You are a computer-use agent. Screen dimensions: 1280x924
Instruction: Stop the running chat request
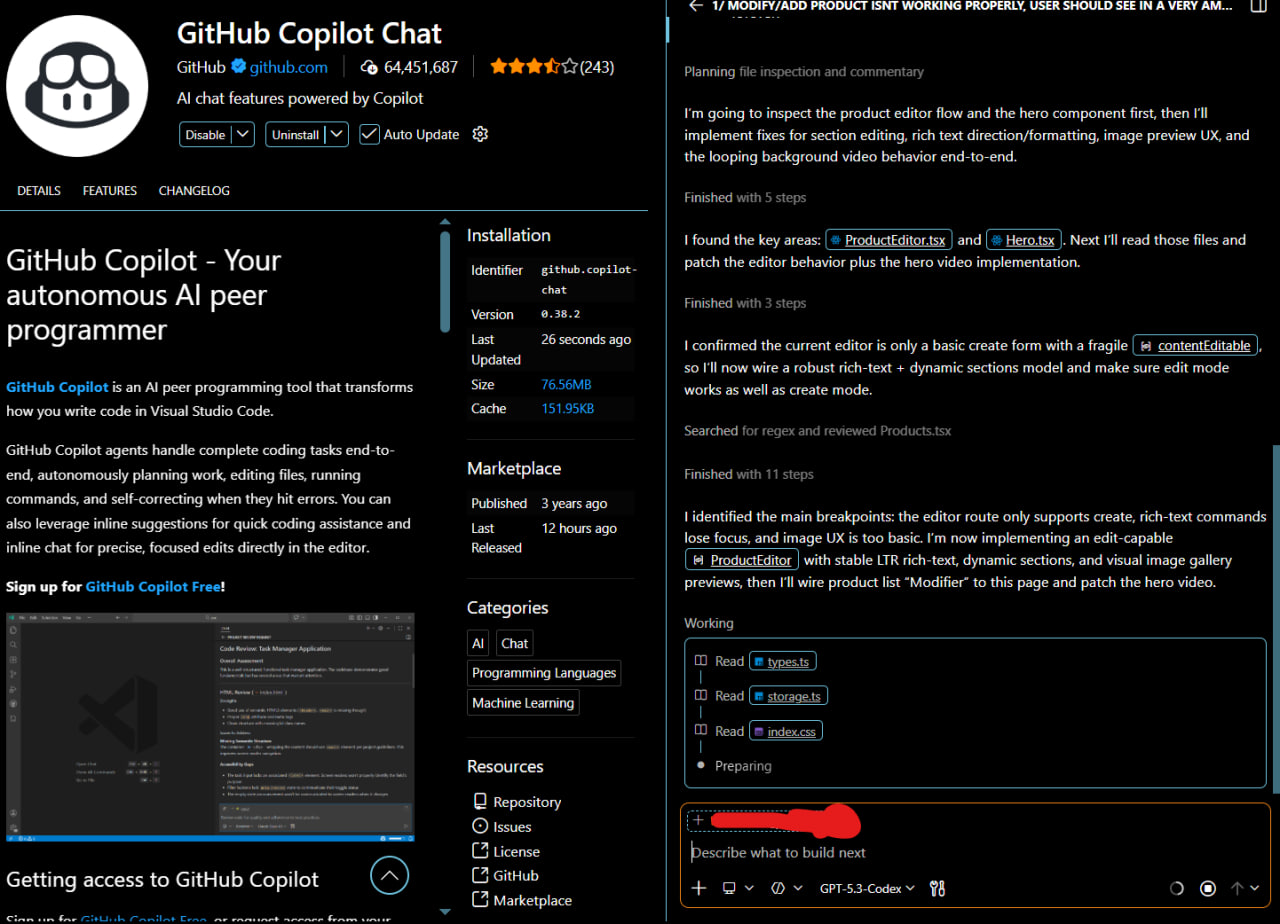[1208, 888]
